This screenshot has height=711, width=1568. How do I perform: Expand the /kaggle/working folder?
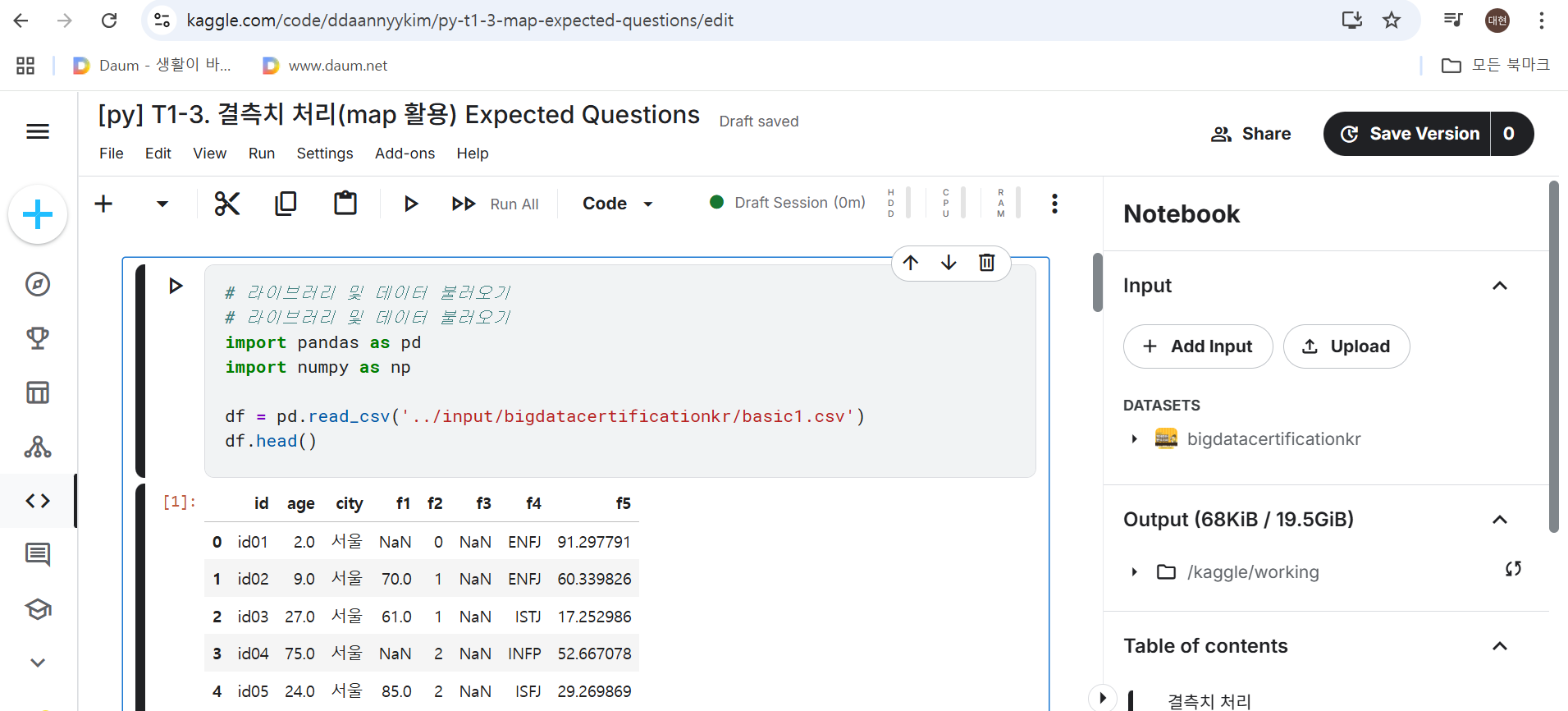[1135, 572]
